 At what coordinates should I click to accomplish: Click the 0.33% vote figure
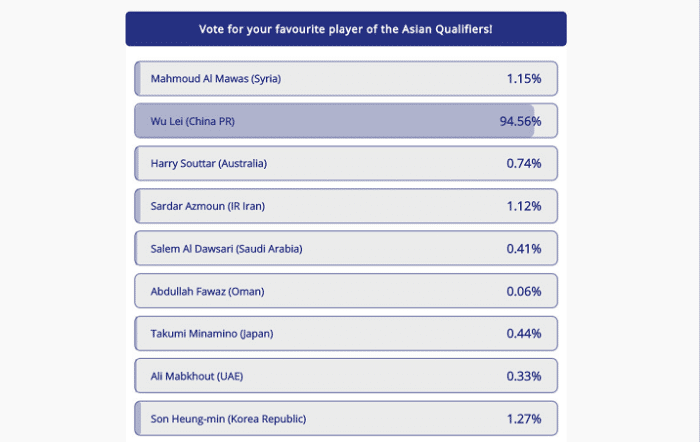coord(524,376)
